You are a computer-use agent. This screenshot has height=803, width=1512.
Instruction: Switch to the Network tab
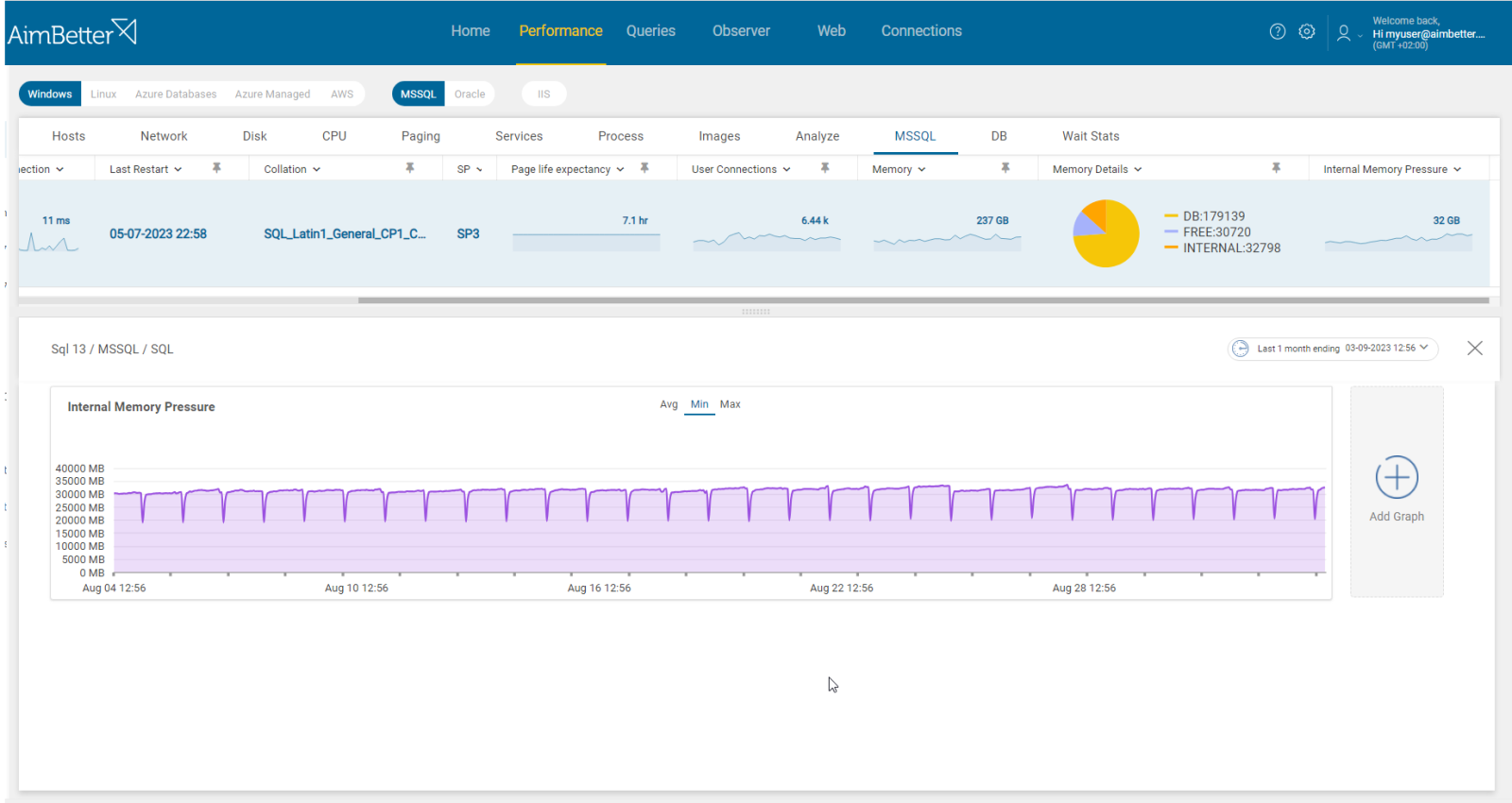[x=163, y=136]
